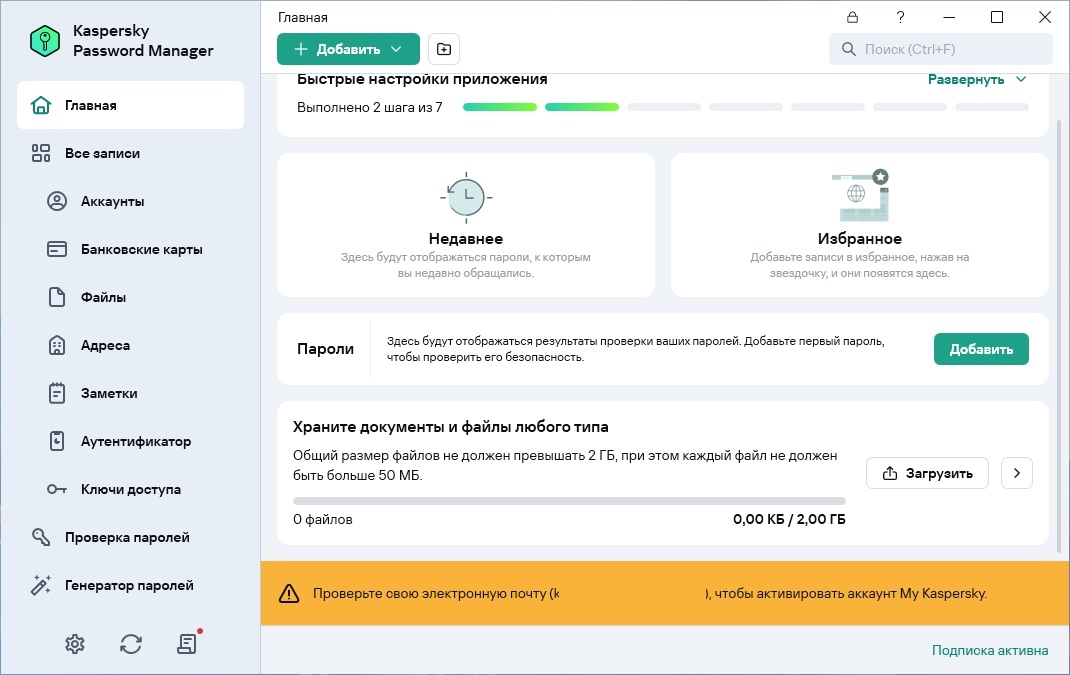Select the Аутентификатор phone icon
Viewport: 1070px width, 675px height.
(x=57, y=441)
